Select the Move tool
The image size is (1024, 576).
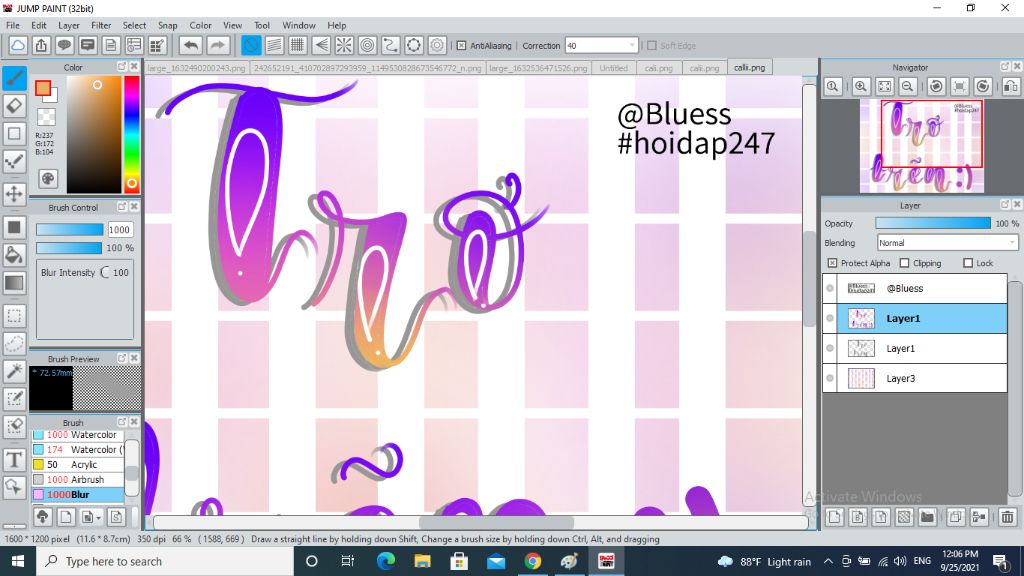click(x=14, y=193)
